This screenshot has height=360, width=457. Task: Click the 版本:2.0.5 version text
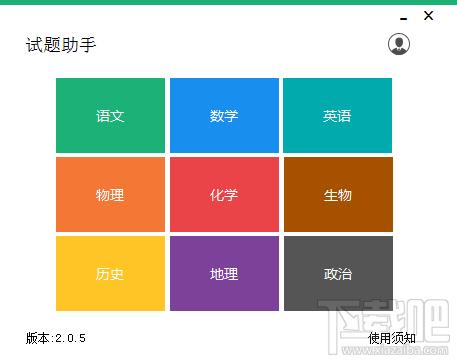56,338
